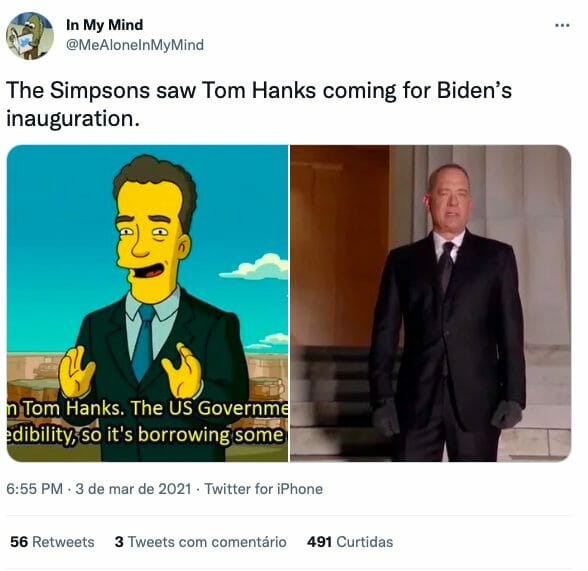Open the Simpsons cartoon image on the left
Viewport: 588px width, 571px height.
pos(147,303)
